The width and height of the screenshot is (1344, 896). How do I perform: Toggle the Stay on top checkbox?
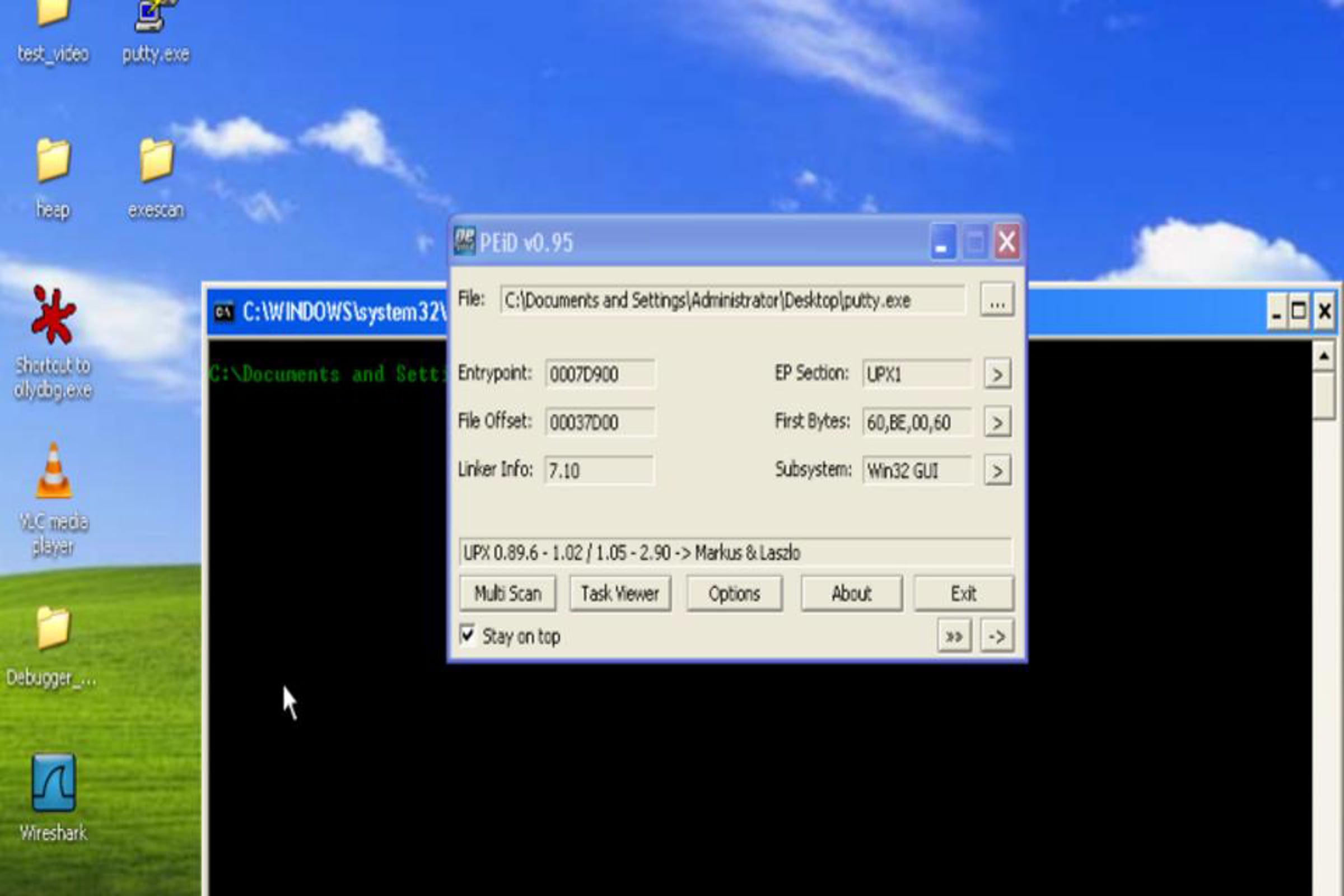coord(467,636)
